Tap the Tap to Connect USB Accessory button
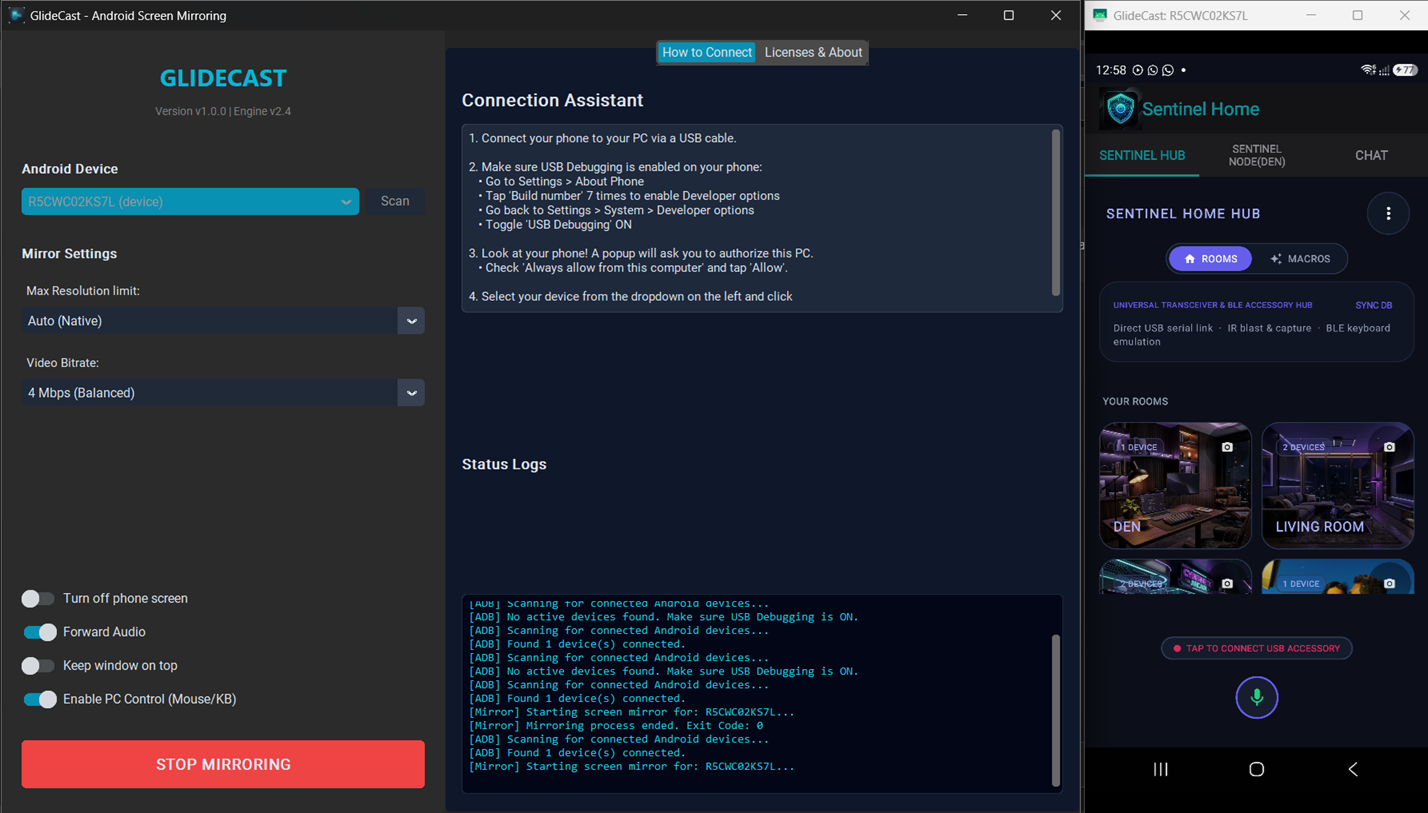 (1257, 648)
